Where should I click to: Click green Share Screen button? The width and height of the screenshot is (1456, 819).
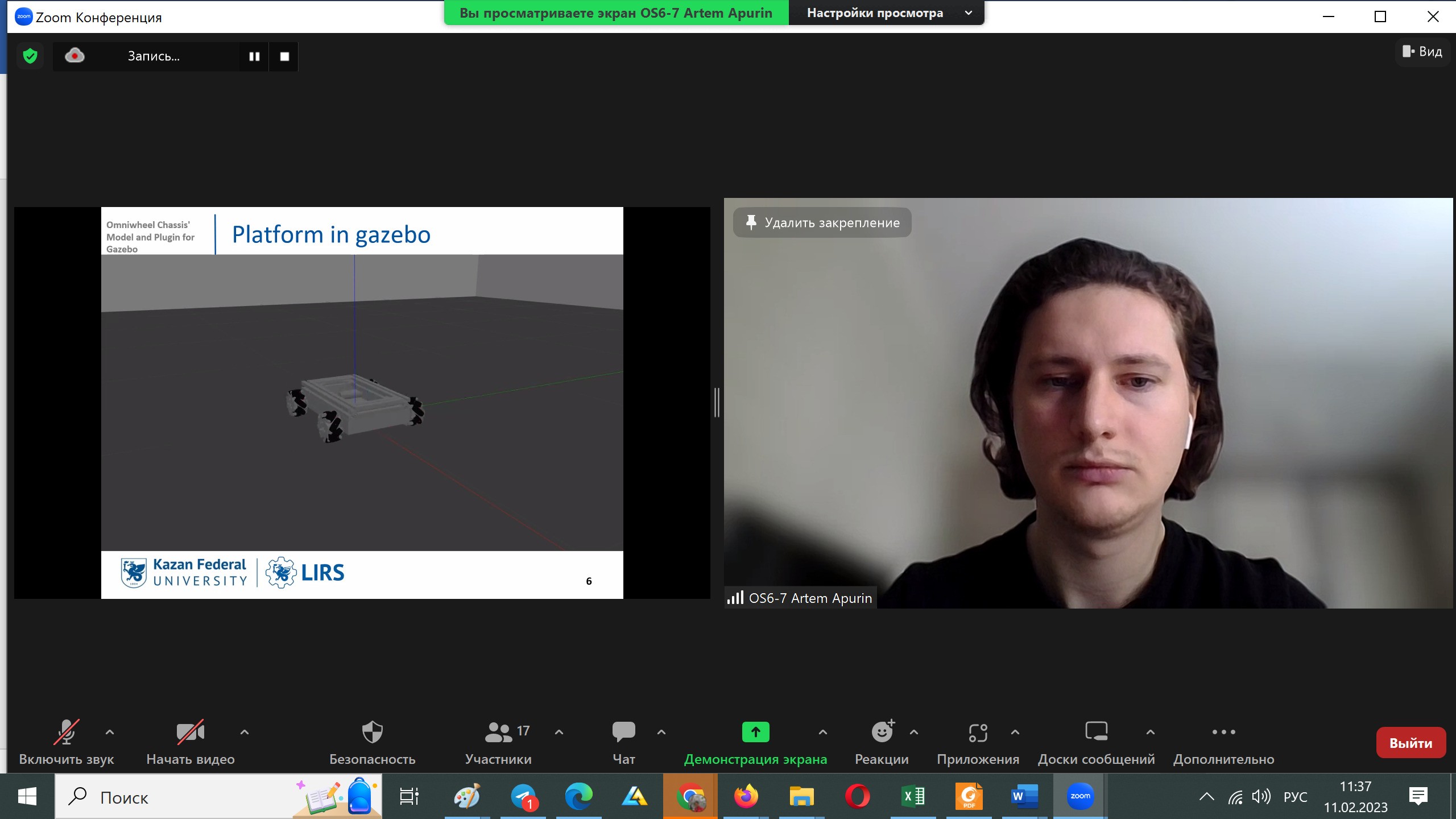755,732
